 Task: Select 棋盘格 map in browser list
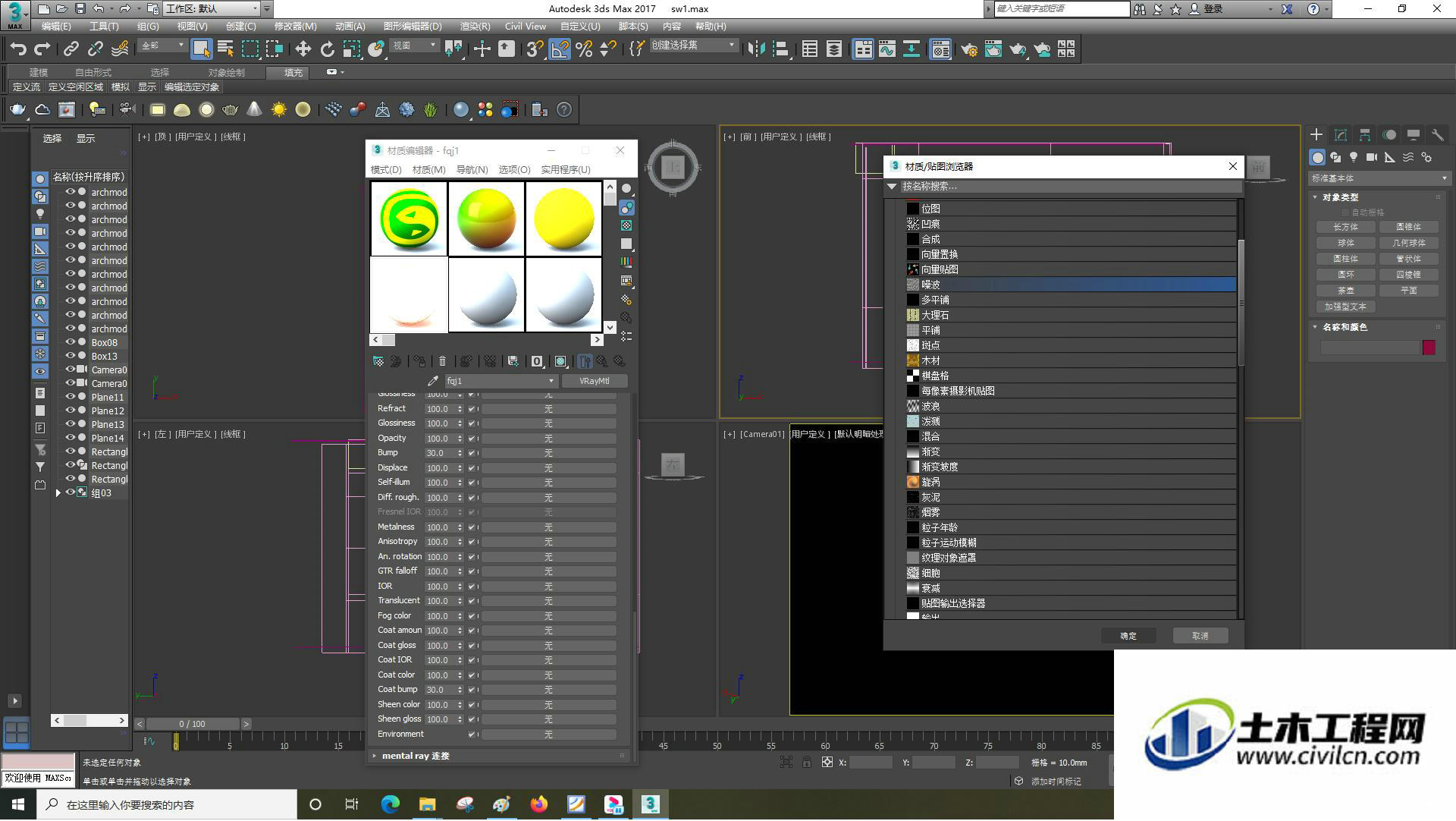(x=1071, y=376)
